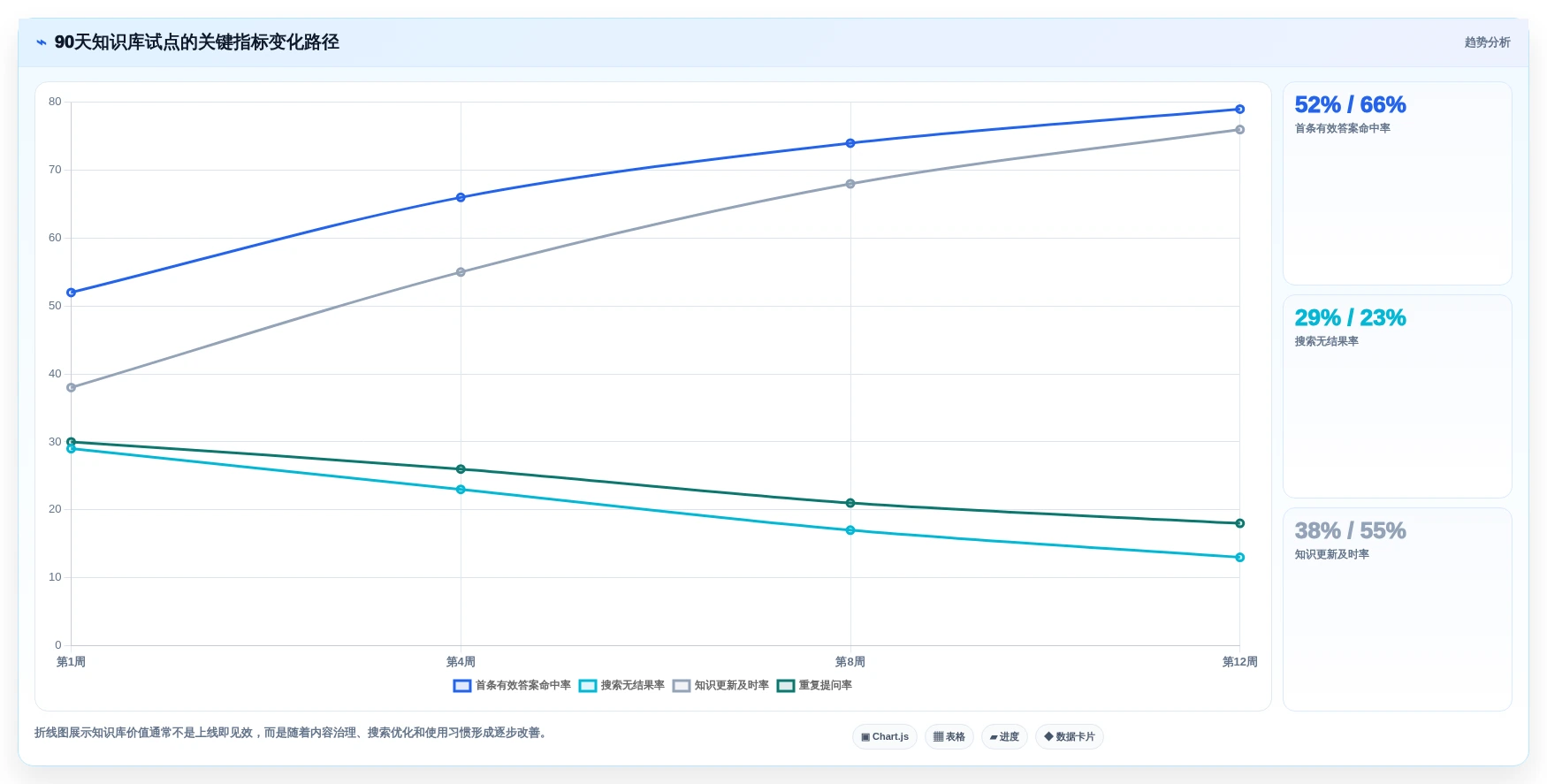Click the 表格 tag chip
1547x784 pixels.
click(949, 736)
